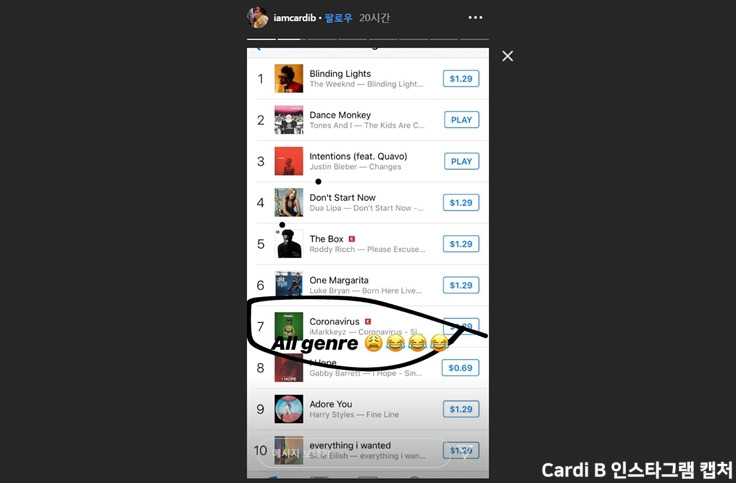Image resolution: width=736 pixels, height=483 pixels.
Task: Open the iamcardib username link
Action: tap(294, 18)
